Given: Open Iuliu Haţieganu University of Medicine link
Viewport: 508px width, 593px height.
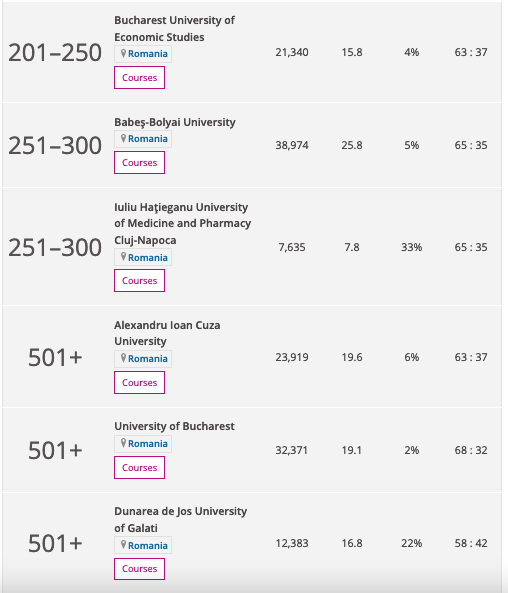Looking at the screenshot, I should point(182,224).
